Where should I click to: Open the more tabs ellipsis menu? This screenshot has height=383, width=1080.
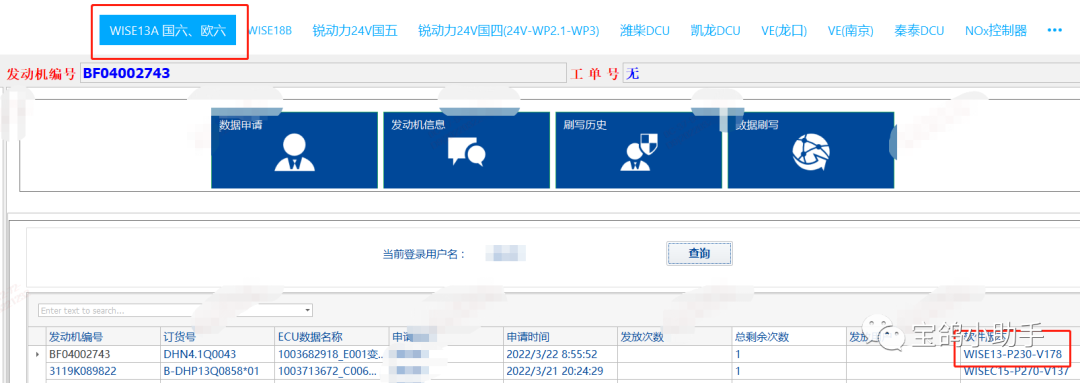point(1054,30)
